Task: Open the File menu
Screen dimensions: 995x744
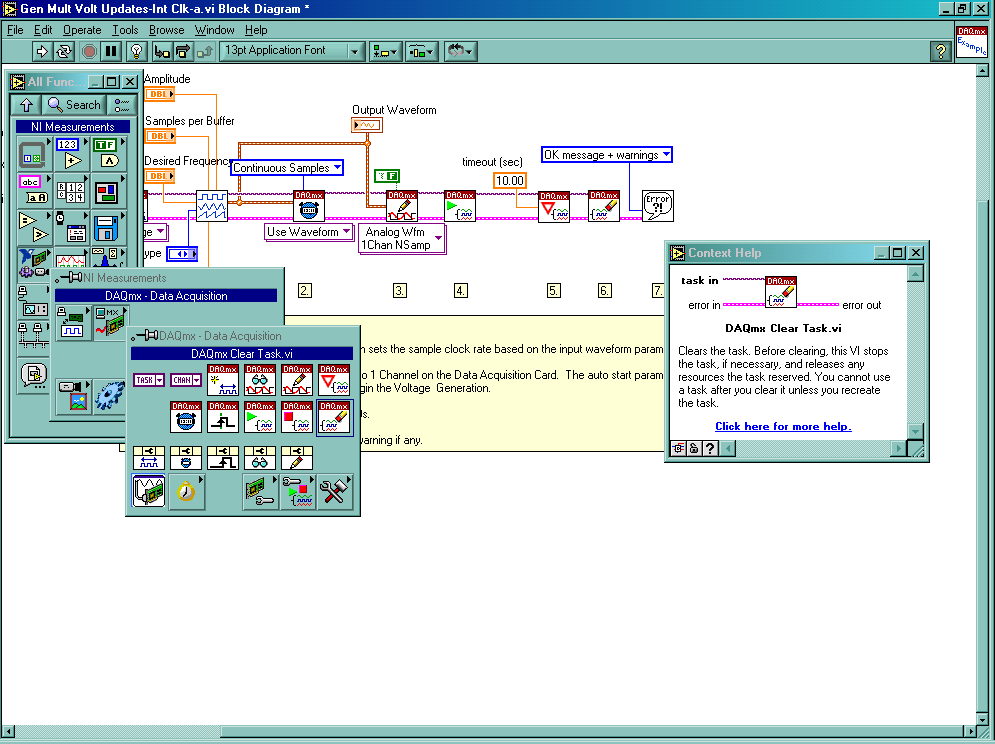Action: (x=15, y=30)
